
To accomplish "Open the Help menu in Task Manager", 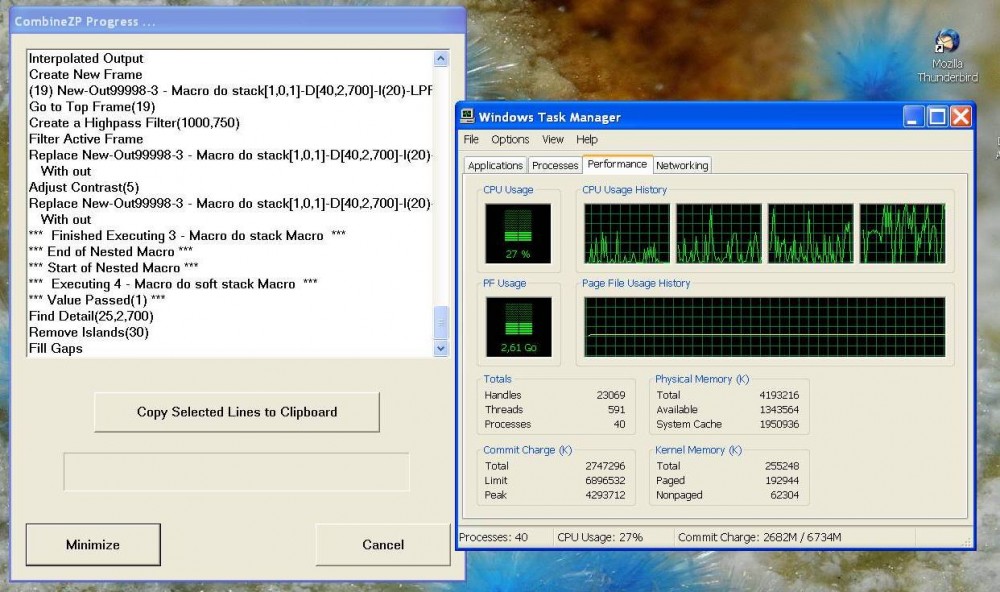I will pos(587,140).
